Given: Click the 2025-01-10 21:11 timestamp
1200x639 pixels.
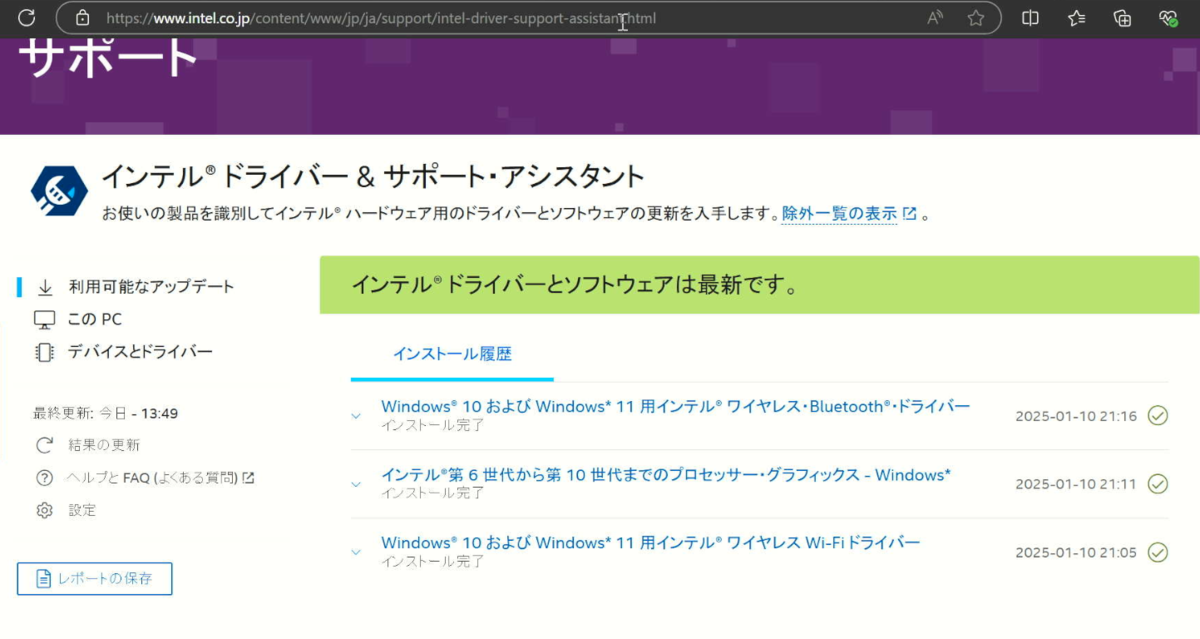Looking at the screenshot, I should pos(1076,484).
